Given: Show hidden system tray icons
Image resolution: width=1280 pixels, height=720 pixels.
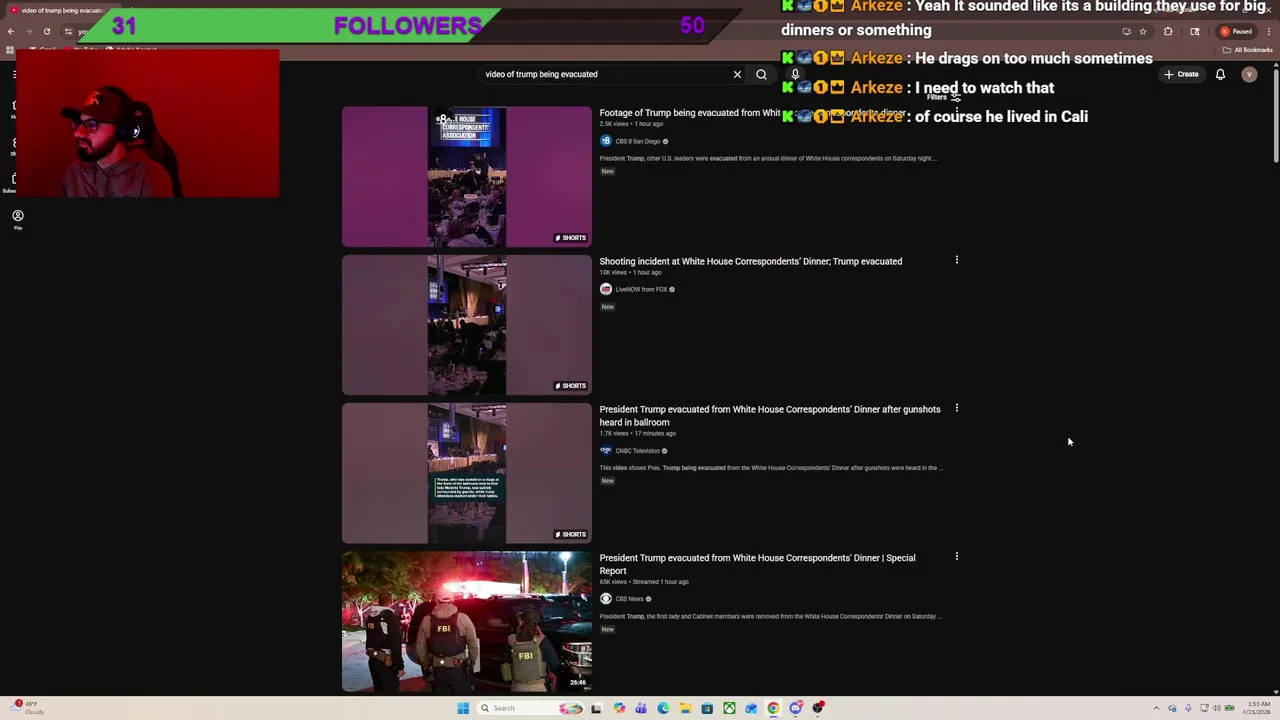Looking at the screenshot, I should [x=1156, y=708].
